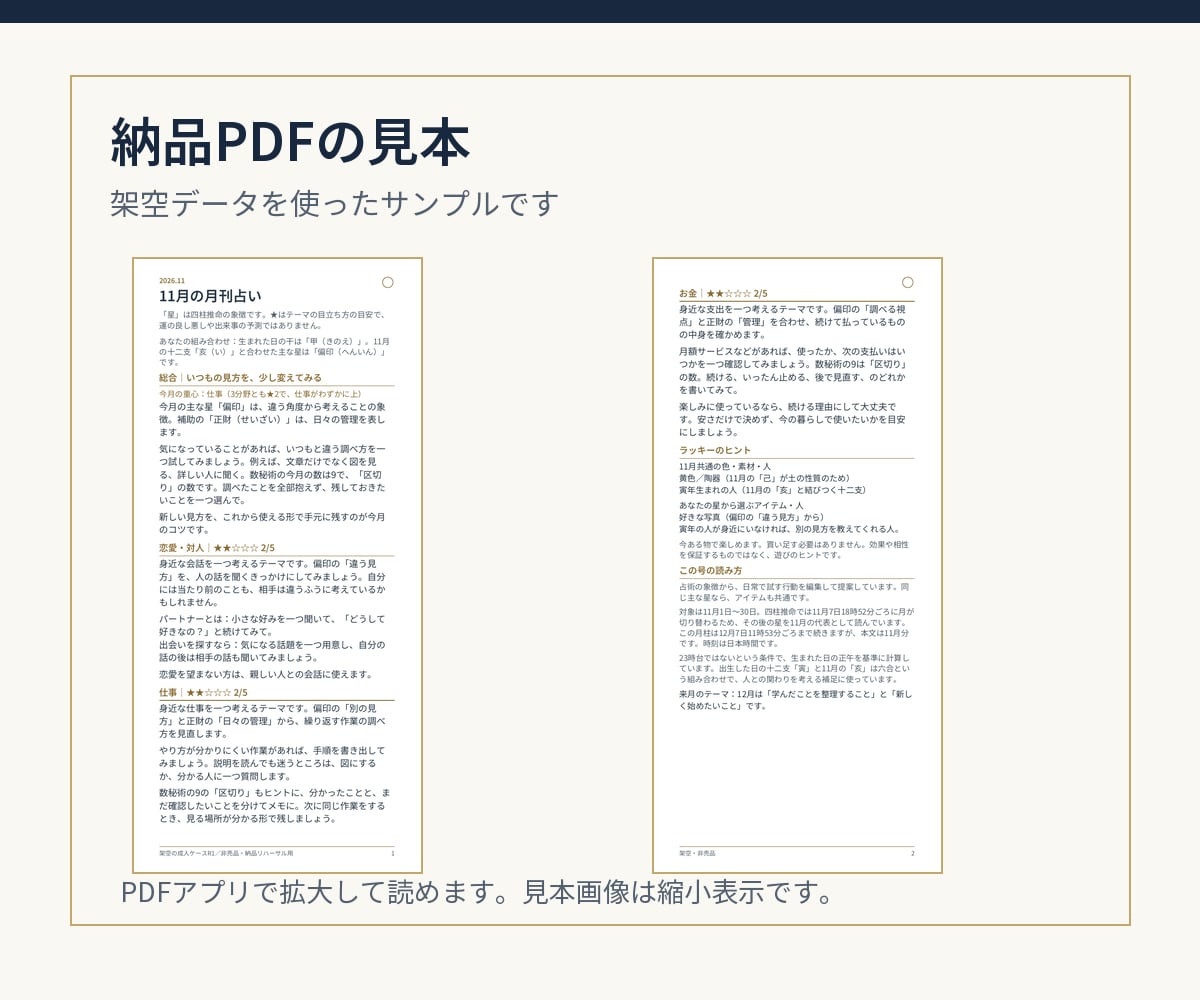This screenshot has width=1200, height=1000.
Task: Click the 恋愛・対人 ★★☆☆☆ 2/5 heading
Action: tap(217, 548)
